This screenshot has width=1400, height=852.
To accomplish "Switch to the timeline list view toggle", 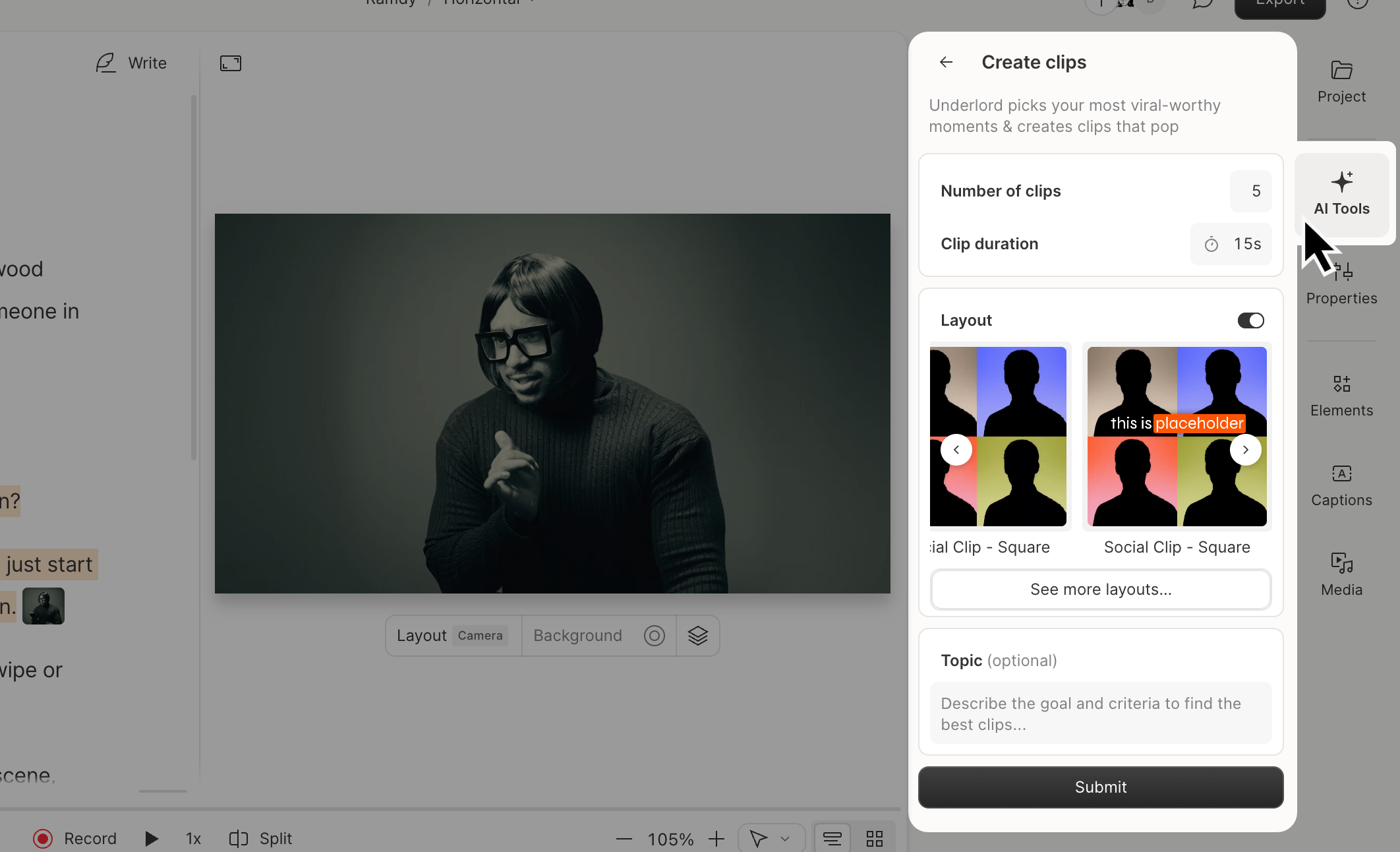I will 832,839.
